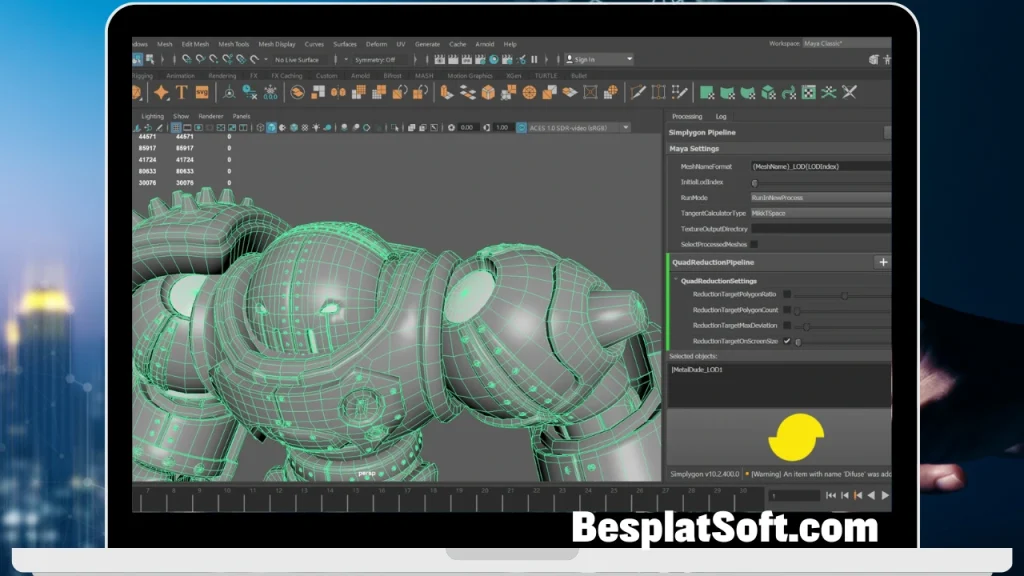Click the plus button on QuadReductionPipeline
Screen dimensions: 1024x576
click(x=883, y=262)
